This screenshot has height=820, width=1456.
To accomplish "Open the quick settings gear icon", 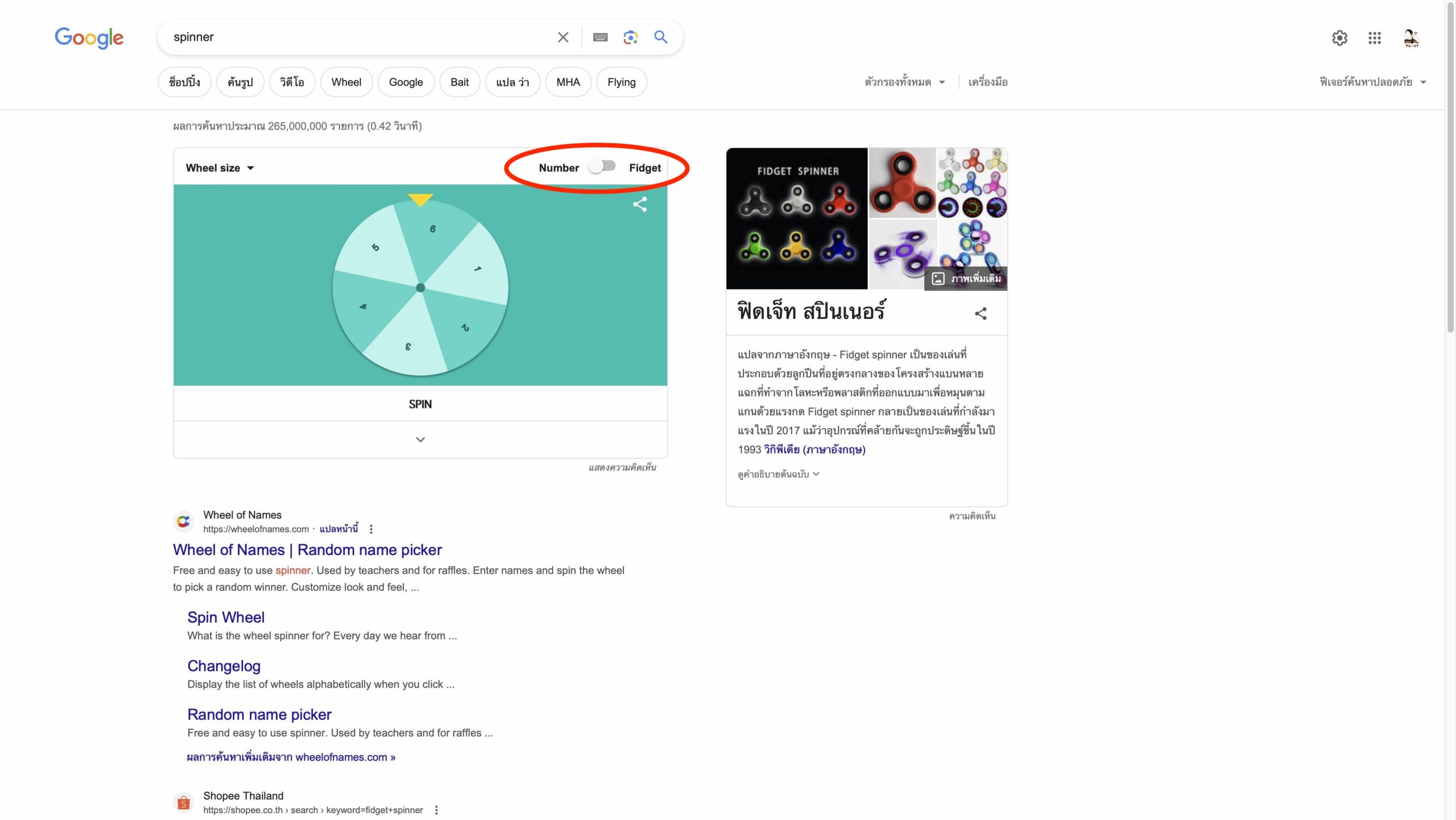I will 1339,38.
